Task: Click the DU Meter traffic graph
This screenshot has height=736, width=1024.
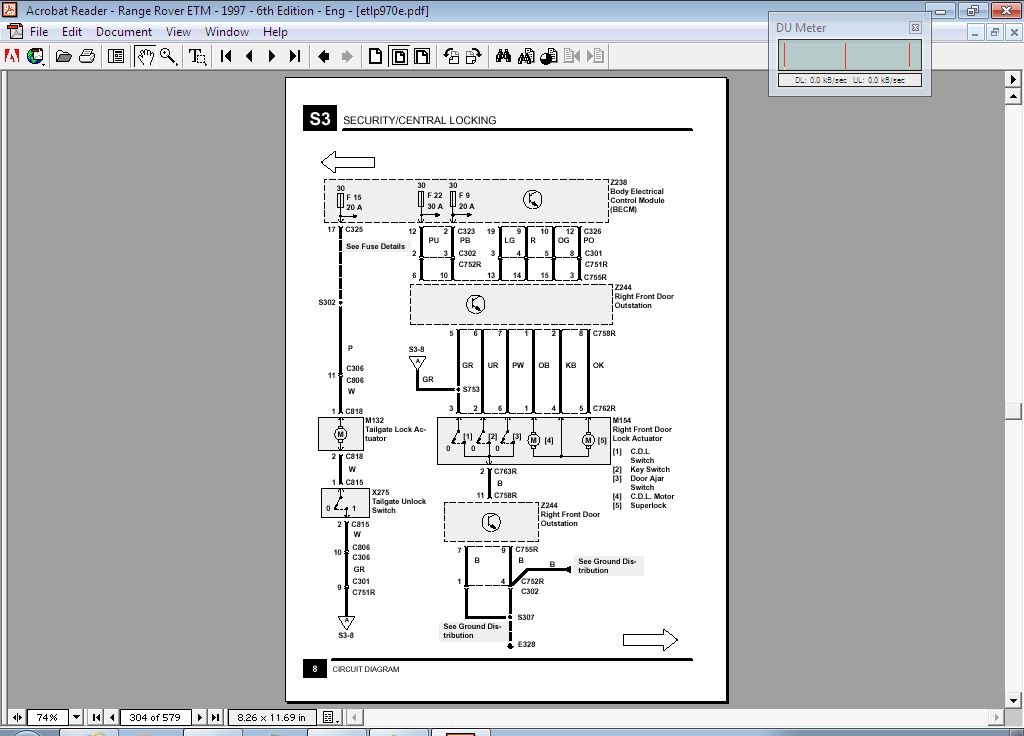Action: (850, 55)
